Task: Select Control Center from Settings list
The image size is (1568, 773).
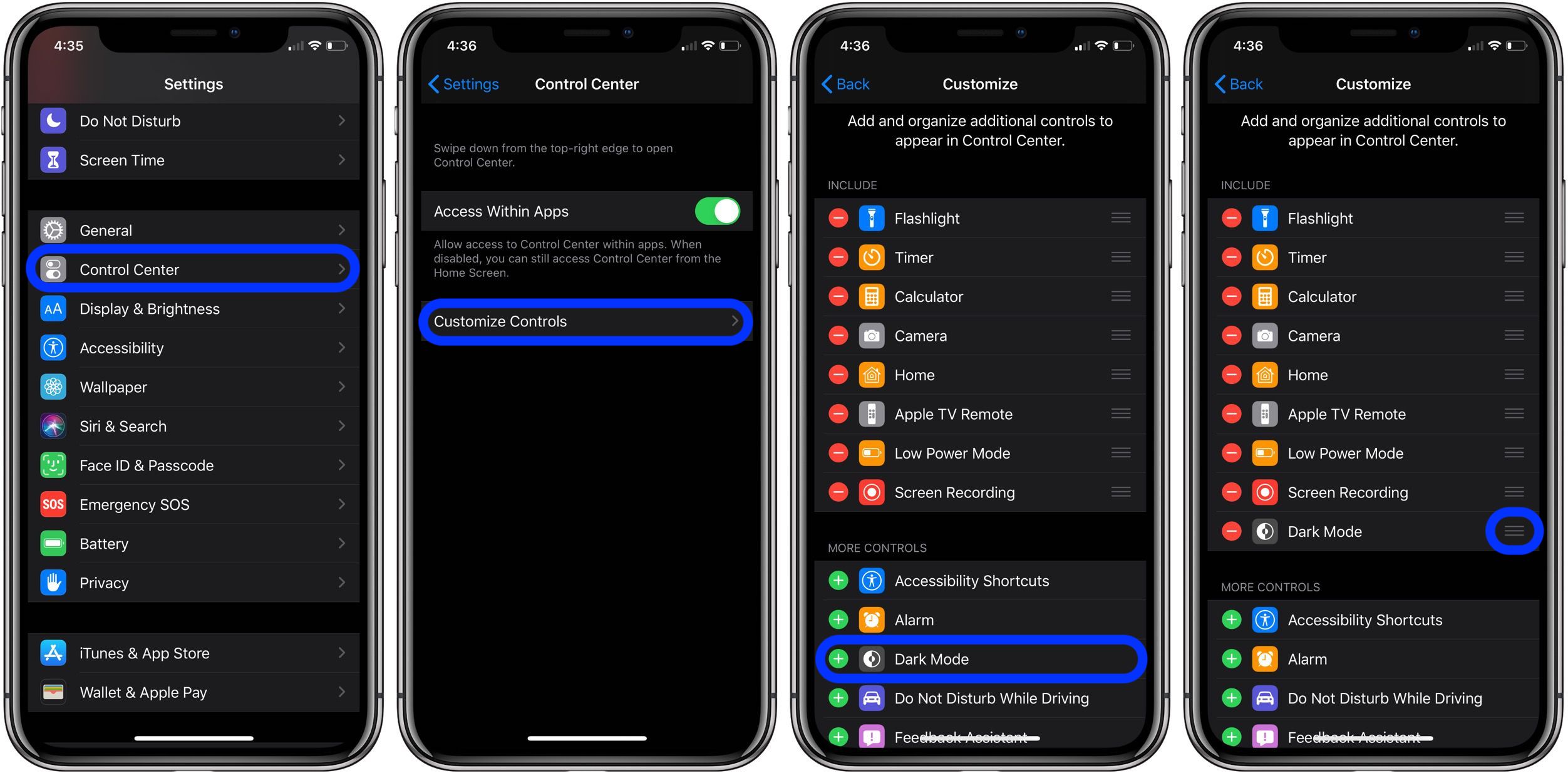Action: click(197, 269)
